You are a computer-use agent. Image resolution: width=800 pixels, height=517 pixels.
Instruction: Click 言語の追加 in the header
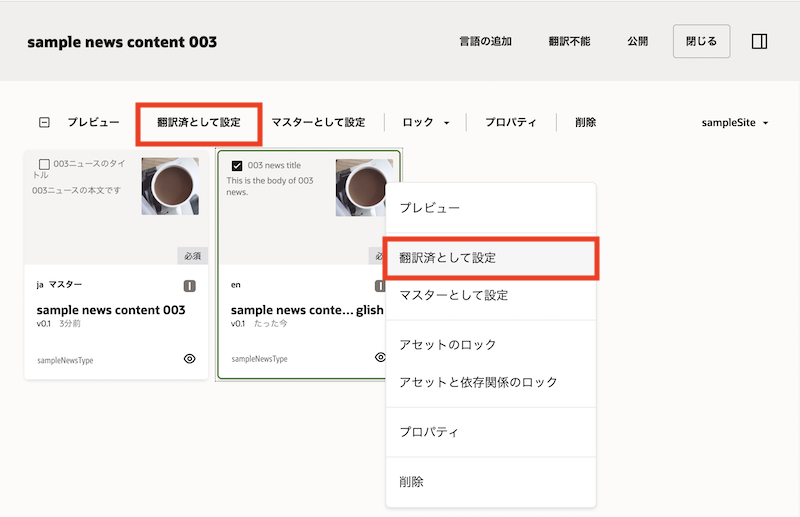tap(485, 42)
